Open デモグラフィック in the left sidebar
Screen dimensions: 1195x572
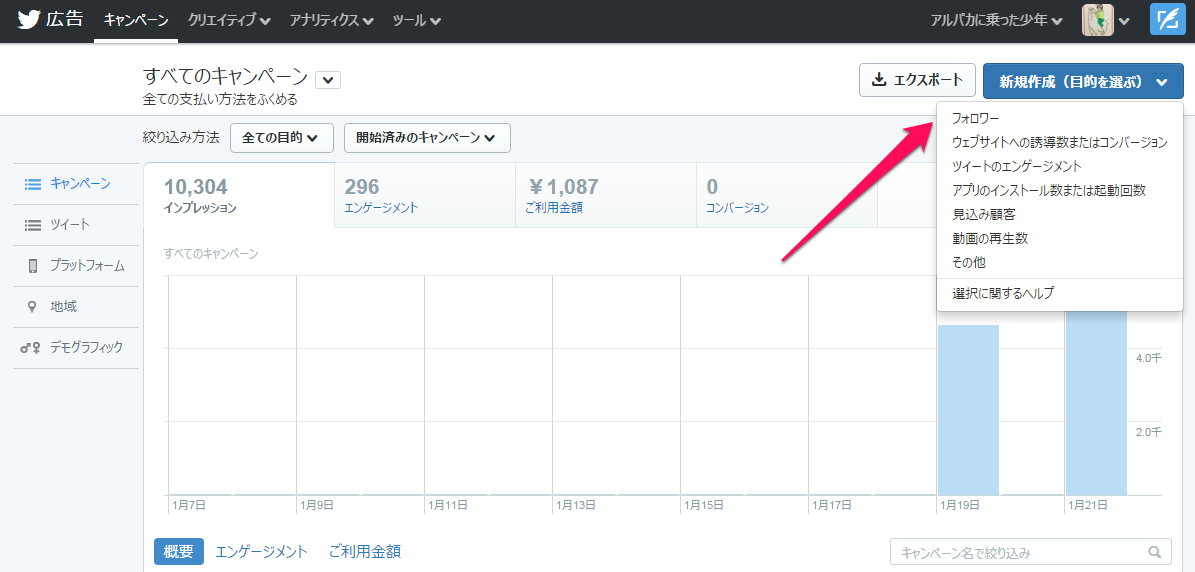coord(85,348)
